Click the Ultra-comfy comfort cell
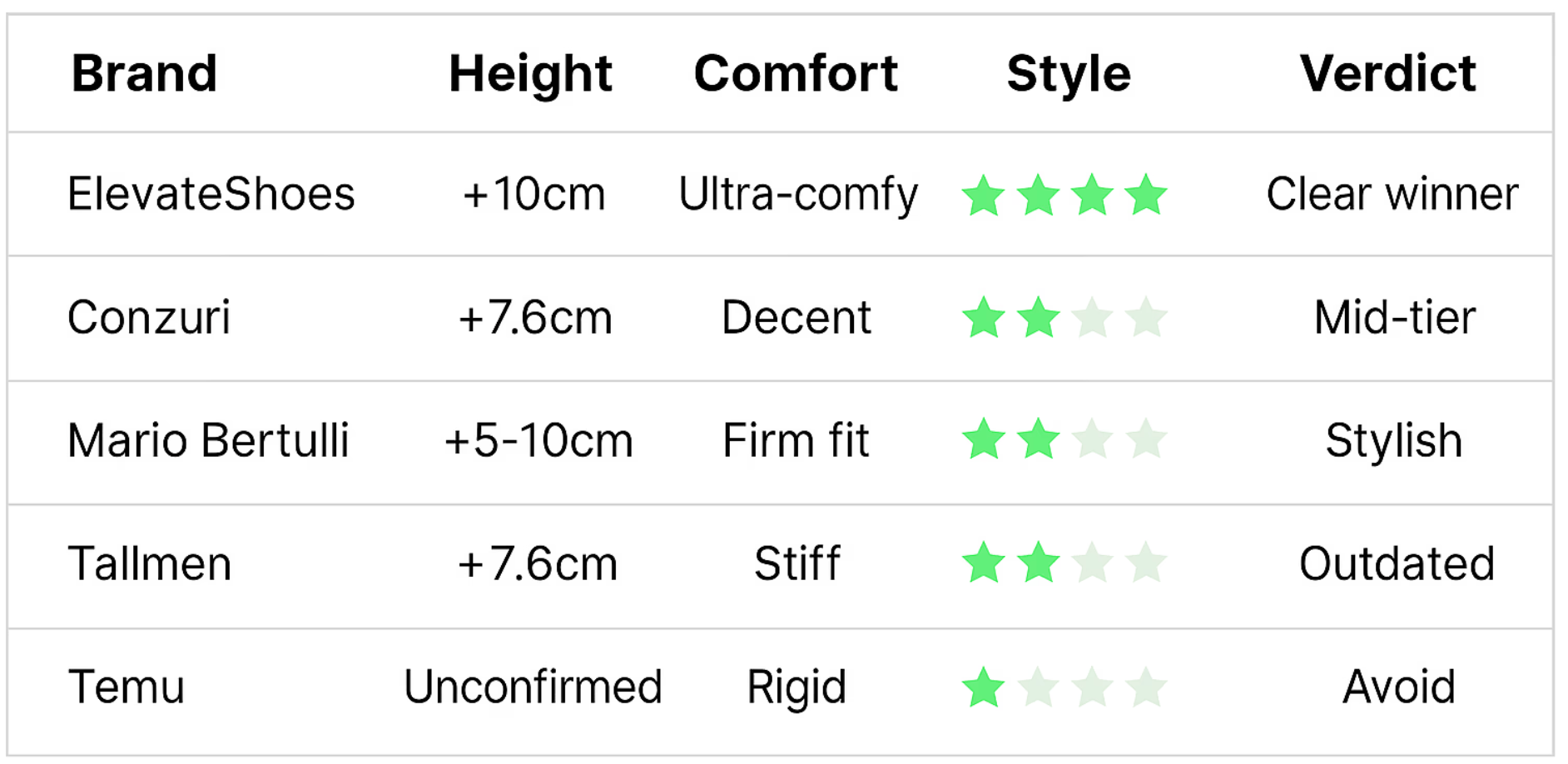 point(797,196)
